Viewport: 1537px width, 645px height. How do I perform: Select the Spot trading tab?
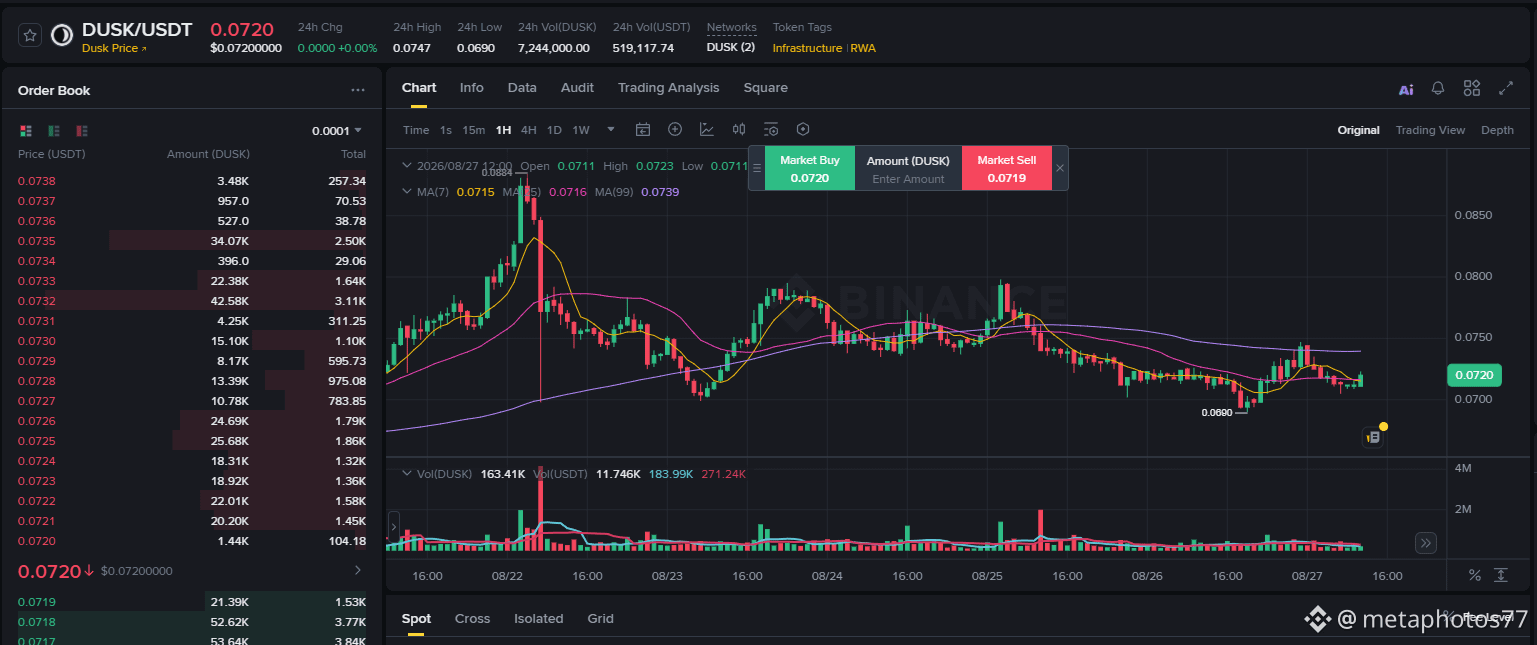pos(416,618)
